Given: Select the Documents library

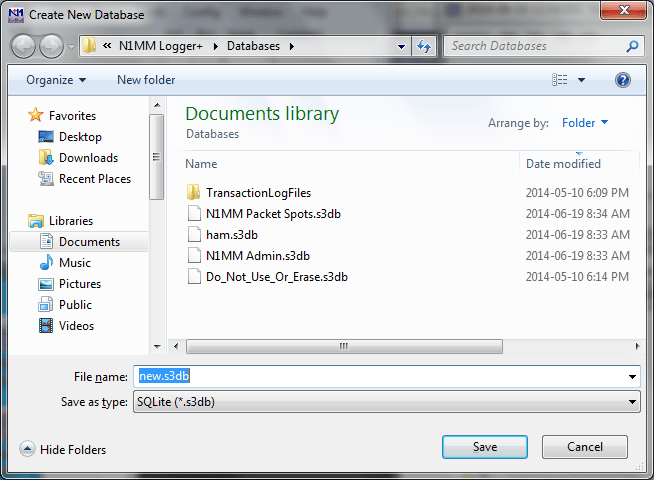Looking at the screenshot, I should click(89, 241).
